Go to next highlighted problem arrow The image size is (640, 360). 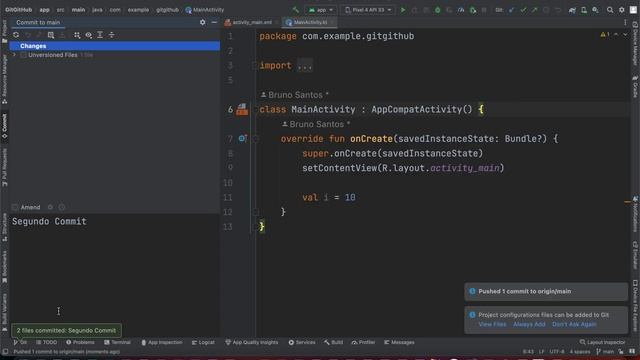(625, 35)
